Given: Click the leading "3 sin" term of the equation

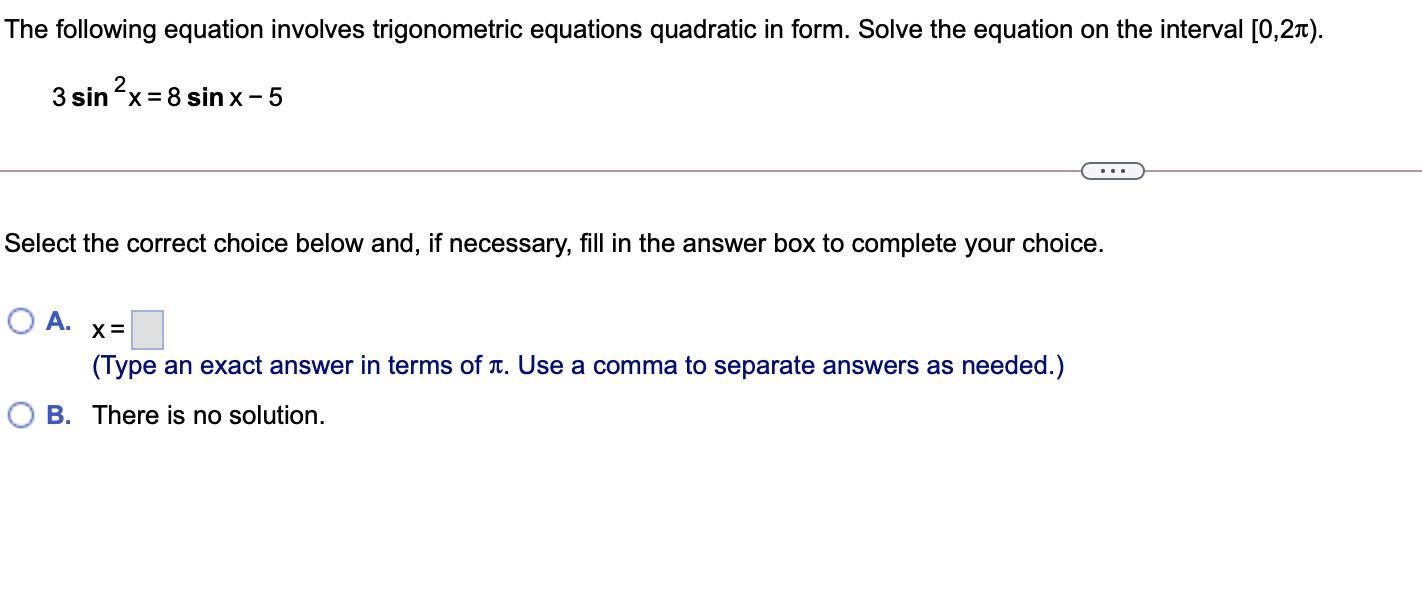Looking at the screenshot, I should 80,97.
